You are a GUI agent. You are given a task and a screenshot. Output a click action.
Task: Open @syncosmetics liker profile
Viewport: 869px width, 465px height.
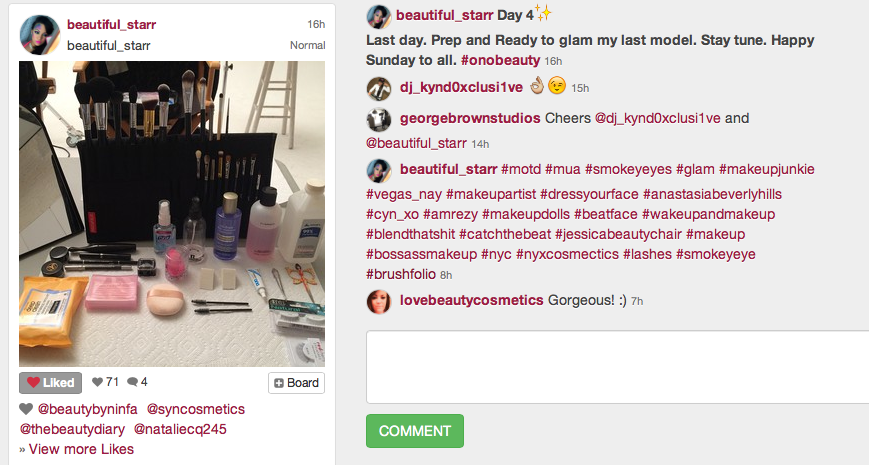(196, 409)
